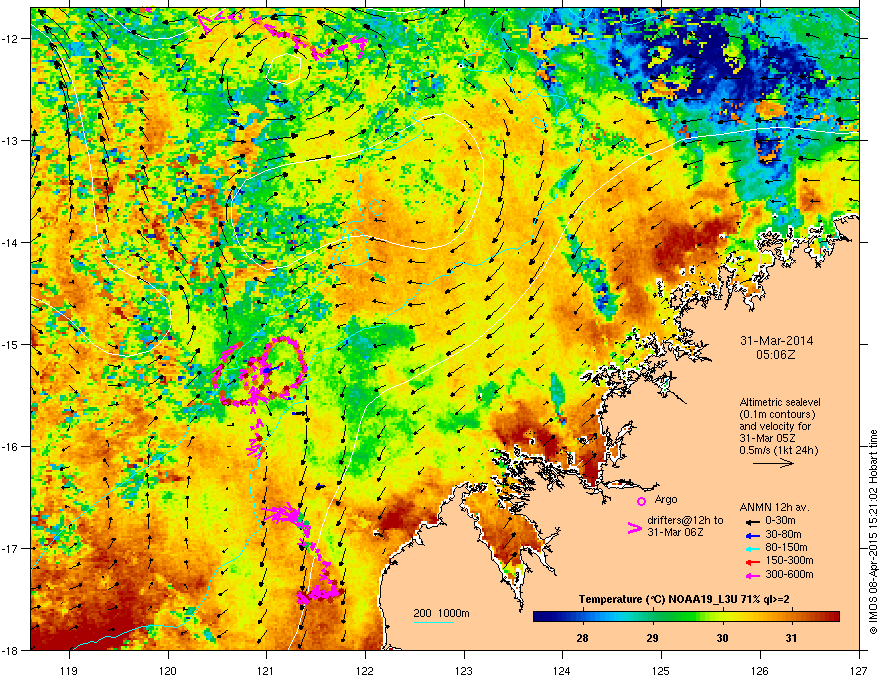Image resolution: width=880 pixels, height=680 pixels.
Task: Click the '200 1000m' isobath label
Action: (x=441, y=613)
